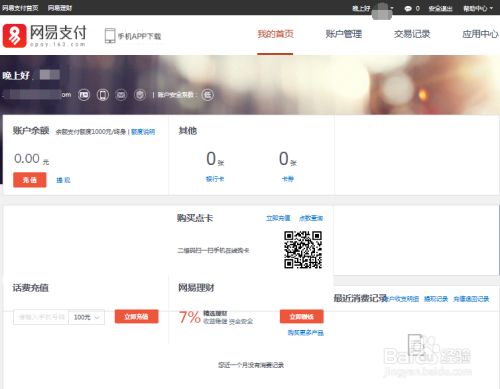Image resolution: width=500 pixels, height=389 pixels.
Task: Go to 网易支付首页 in top bar
Action: pos(20,8)
